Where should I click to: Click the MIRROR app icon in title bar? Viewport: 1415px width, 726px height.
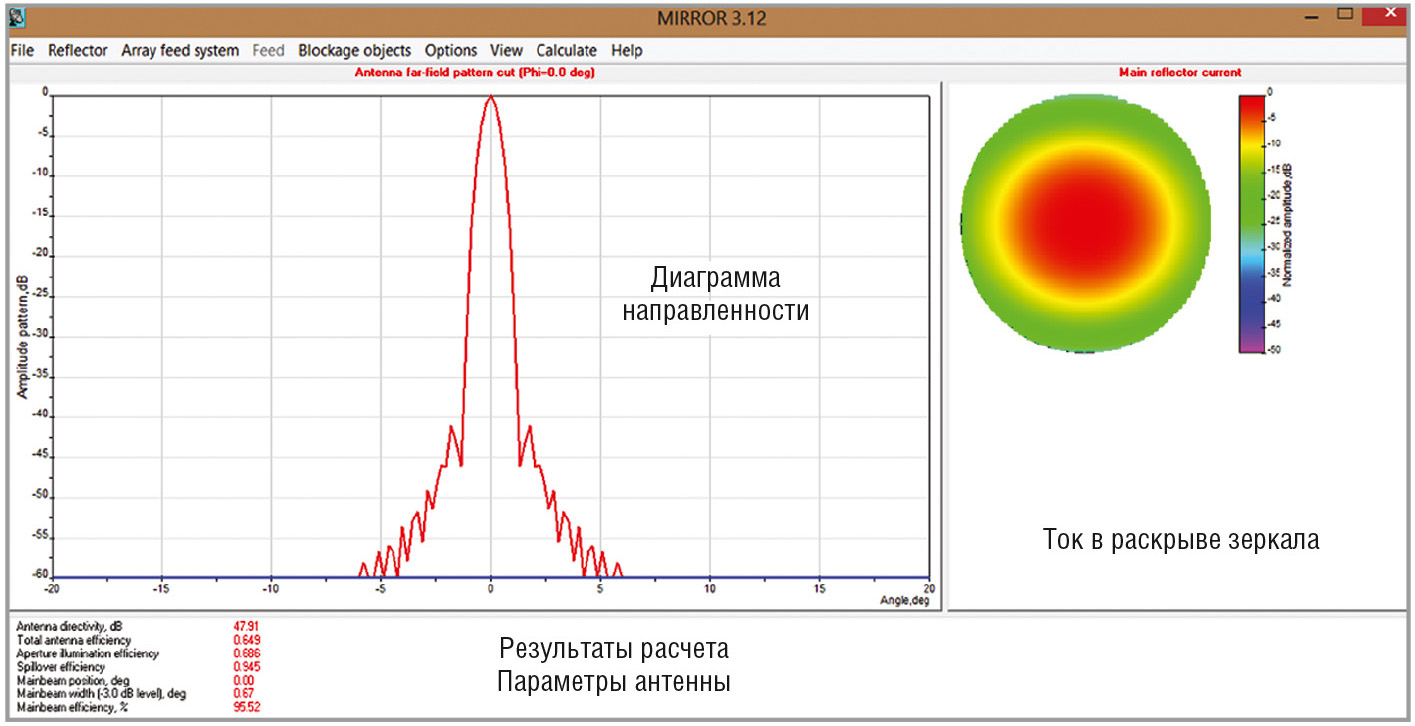(x=17, y=17)
